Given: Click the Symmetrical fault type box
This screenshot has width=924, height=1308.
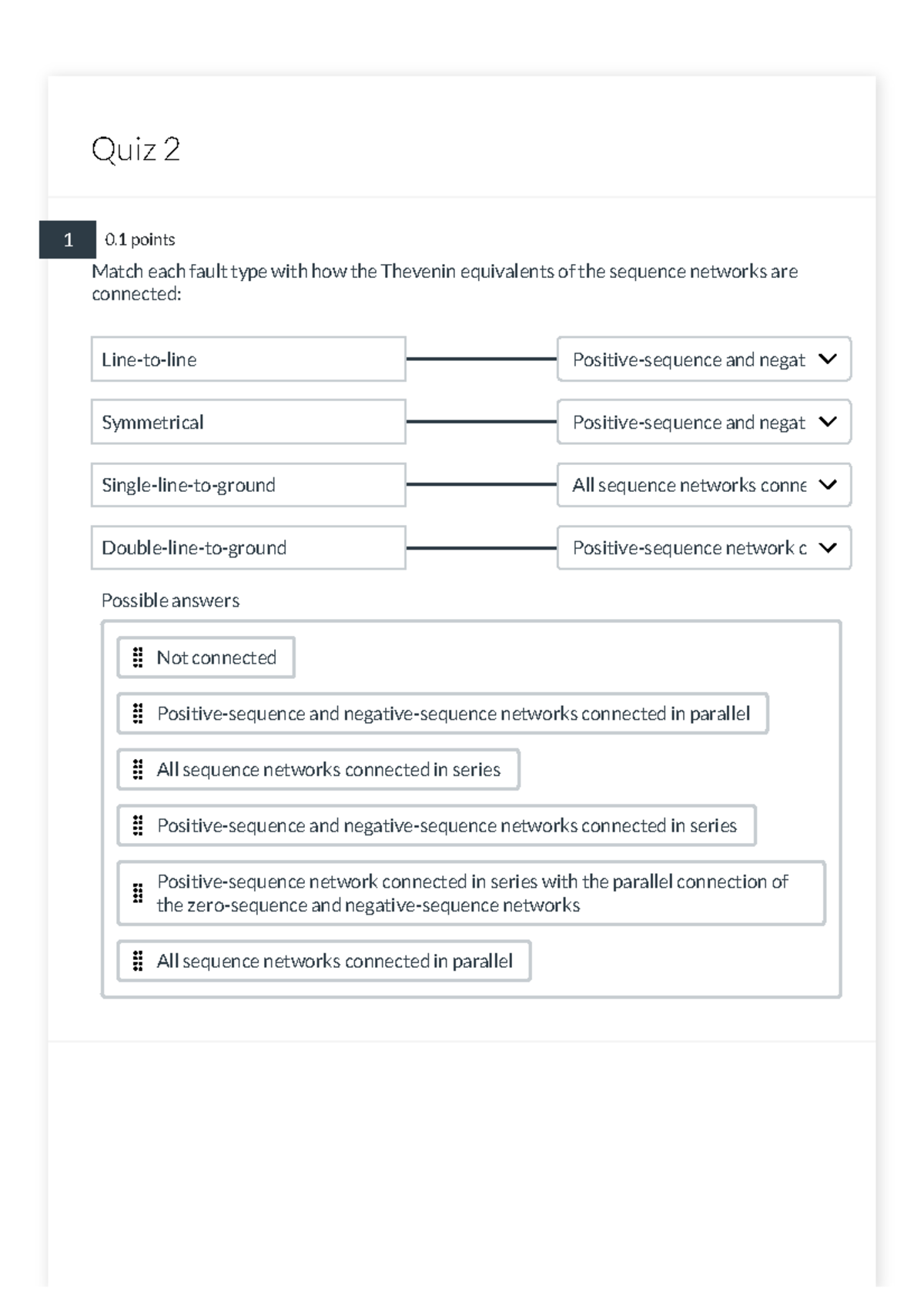Looking at the screenshot, I should click(x=248, y=422).
